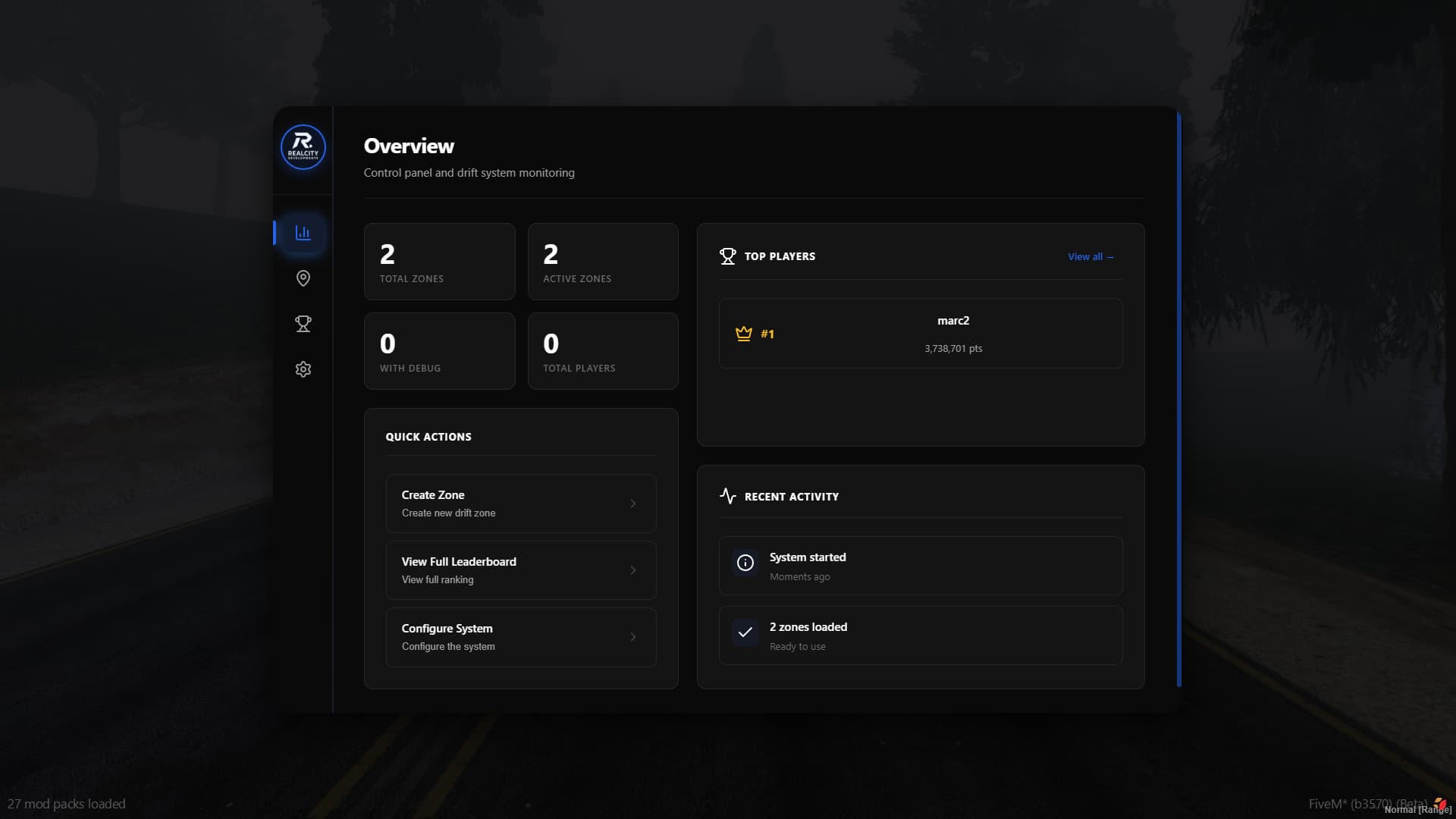Click the checkmark icon beside 2 zones loaded
The height and width of the screenshot is (819, 1456).
745,632
